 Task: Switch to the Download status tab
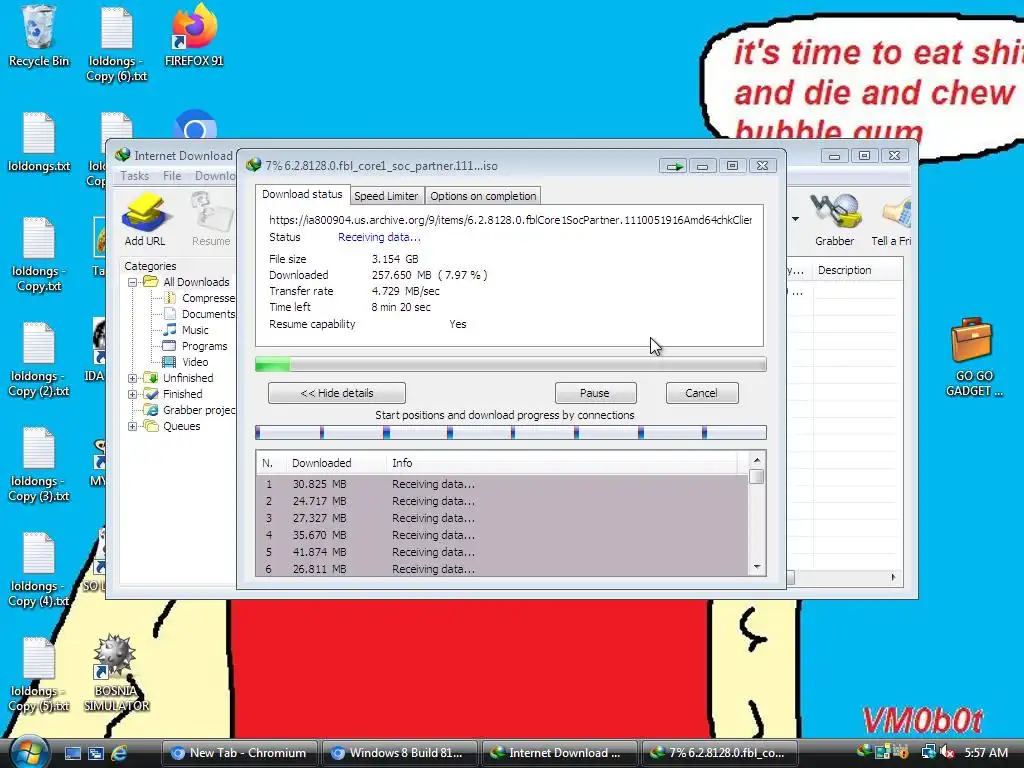pyautogui.click(x=302, y=194)
